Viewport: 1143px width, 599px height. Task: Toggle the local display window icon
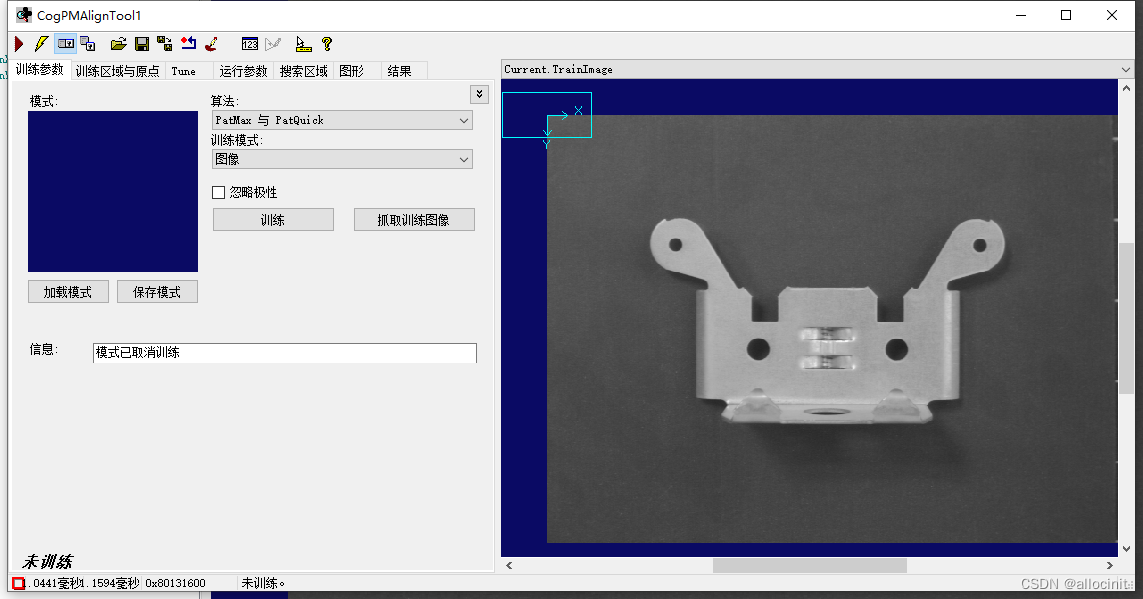point(66,44)
